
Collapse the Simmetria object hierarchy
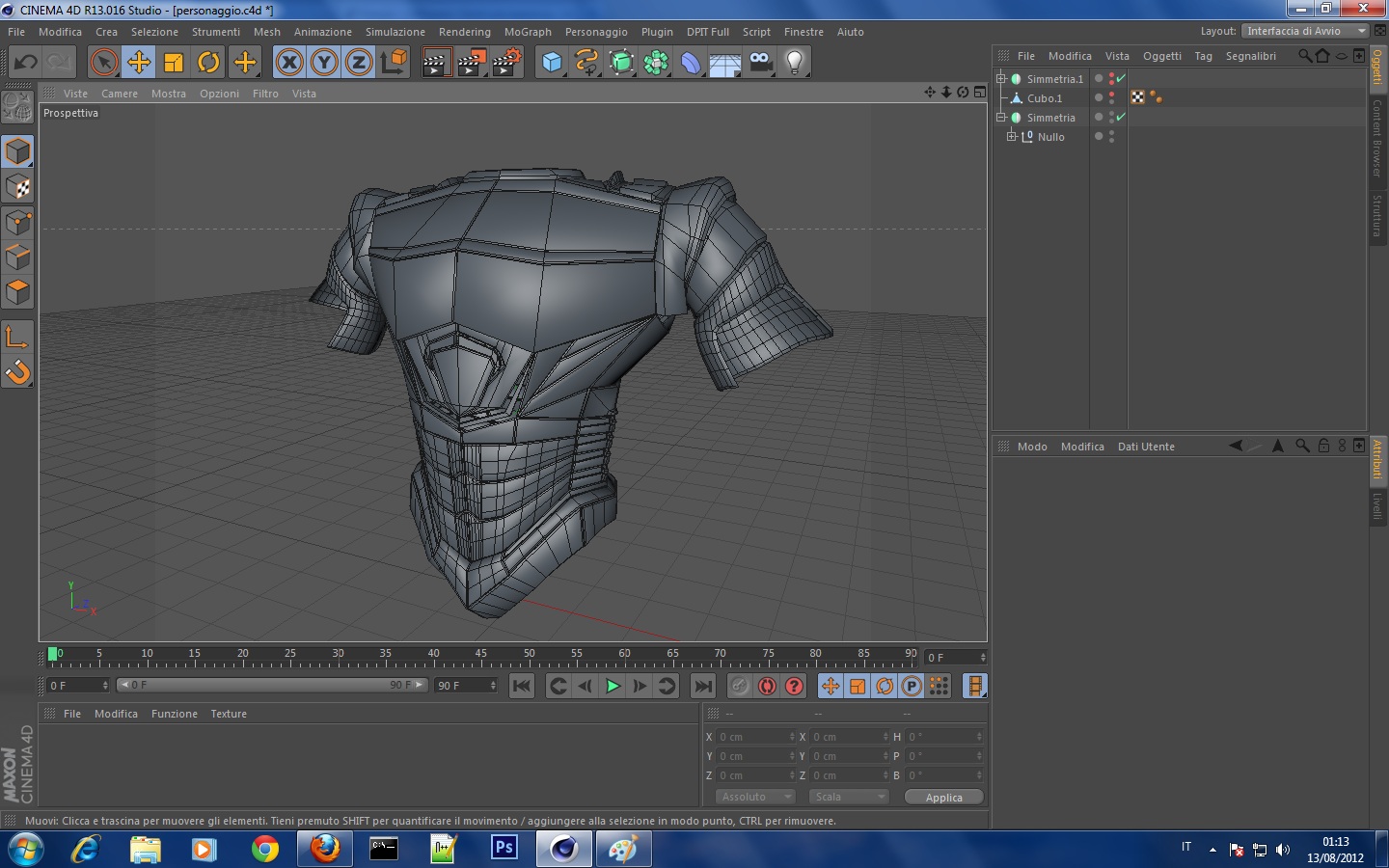point(1001,118)
